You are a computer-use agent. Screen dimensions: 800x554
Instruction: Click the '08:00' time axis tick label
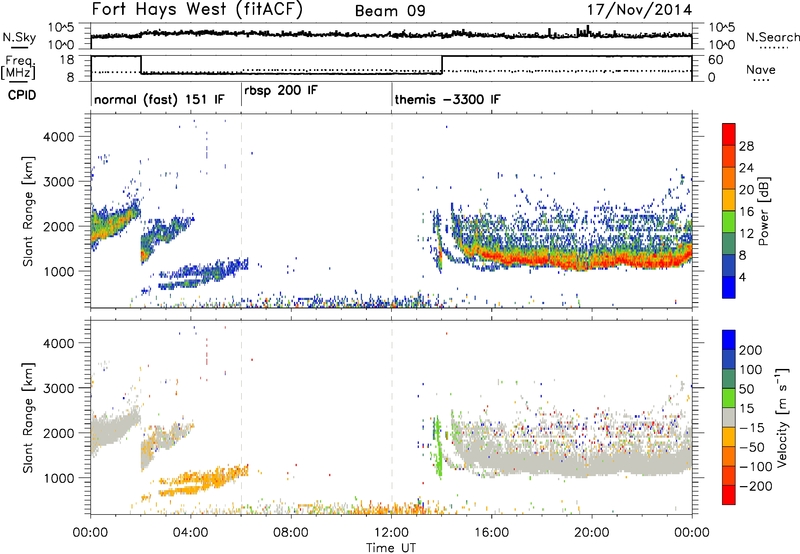point(291,533)
